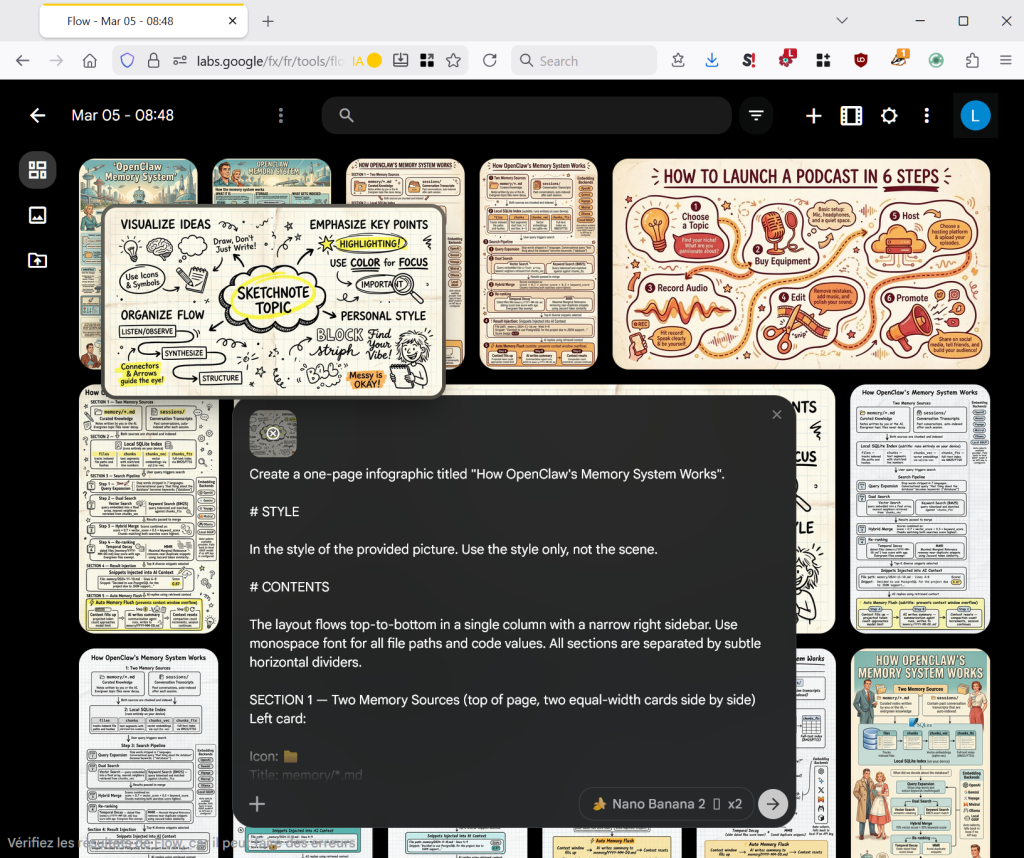Open the scene builder filmstrip icon

pos(851,116)
